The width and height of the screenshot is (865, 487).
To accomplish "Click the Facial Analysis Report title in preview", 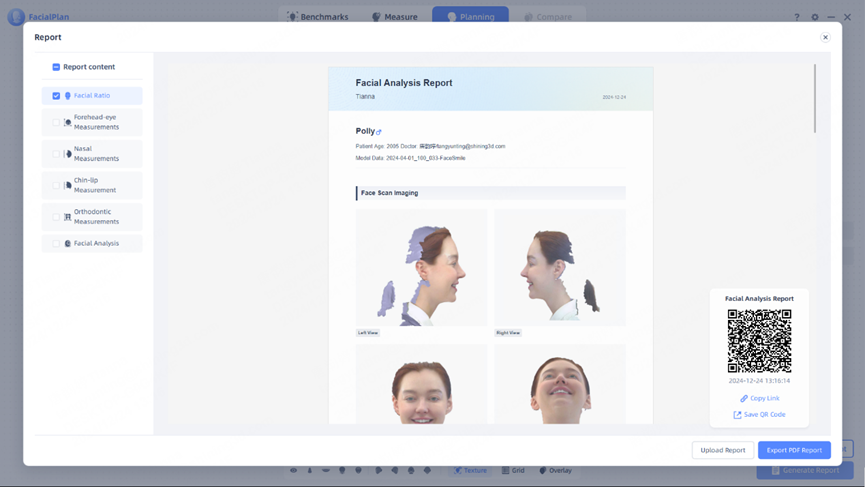I will pyautogui.click(x=404, y=83).
